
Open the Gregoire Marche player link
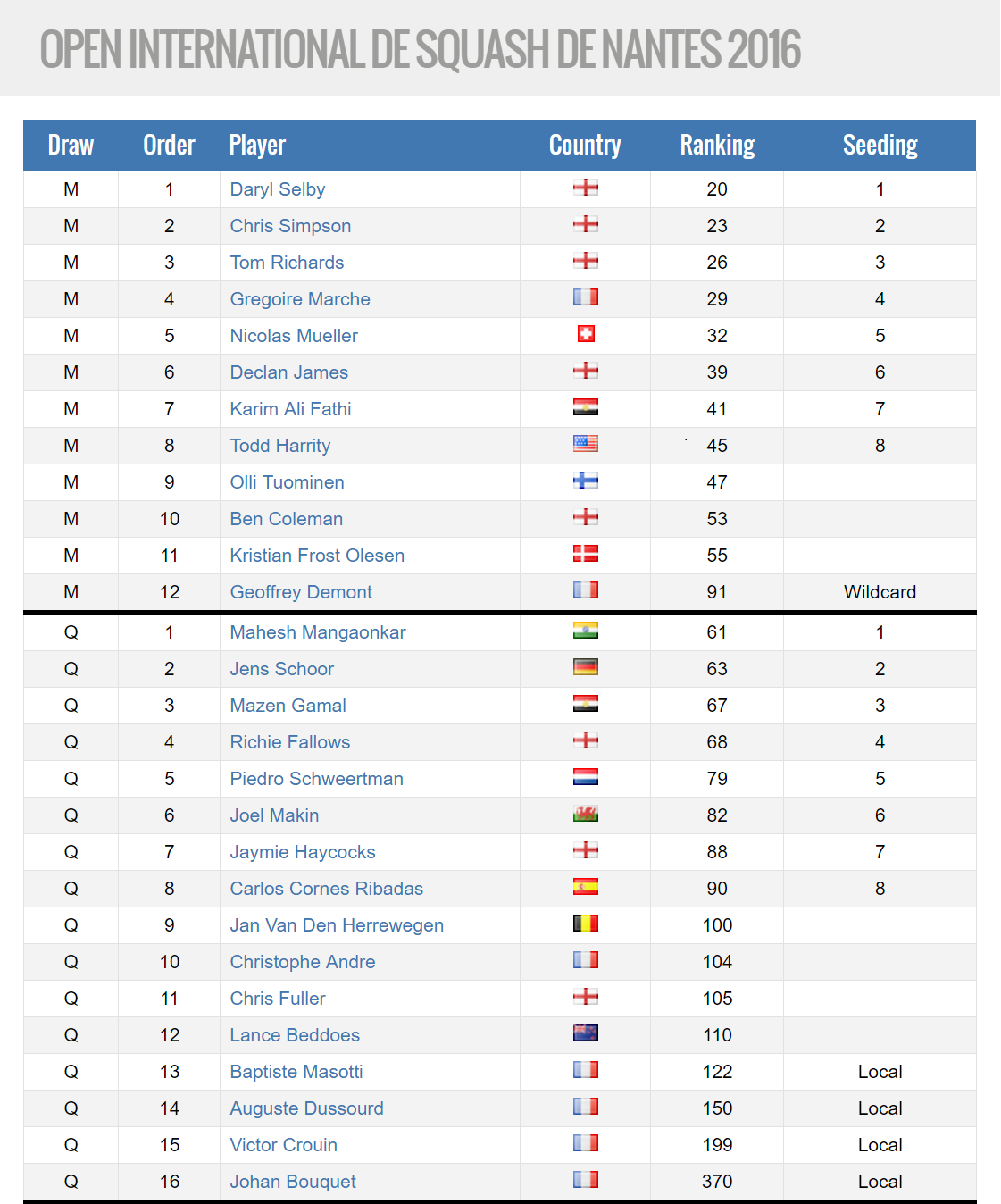point(300,299)
